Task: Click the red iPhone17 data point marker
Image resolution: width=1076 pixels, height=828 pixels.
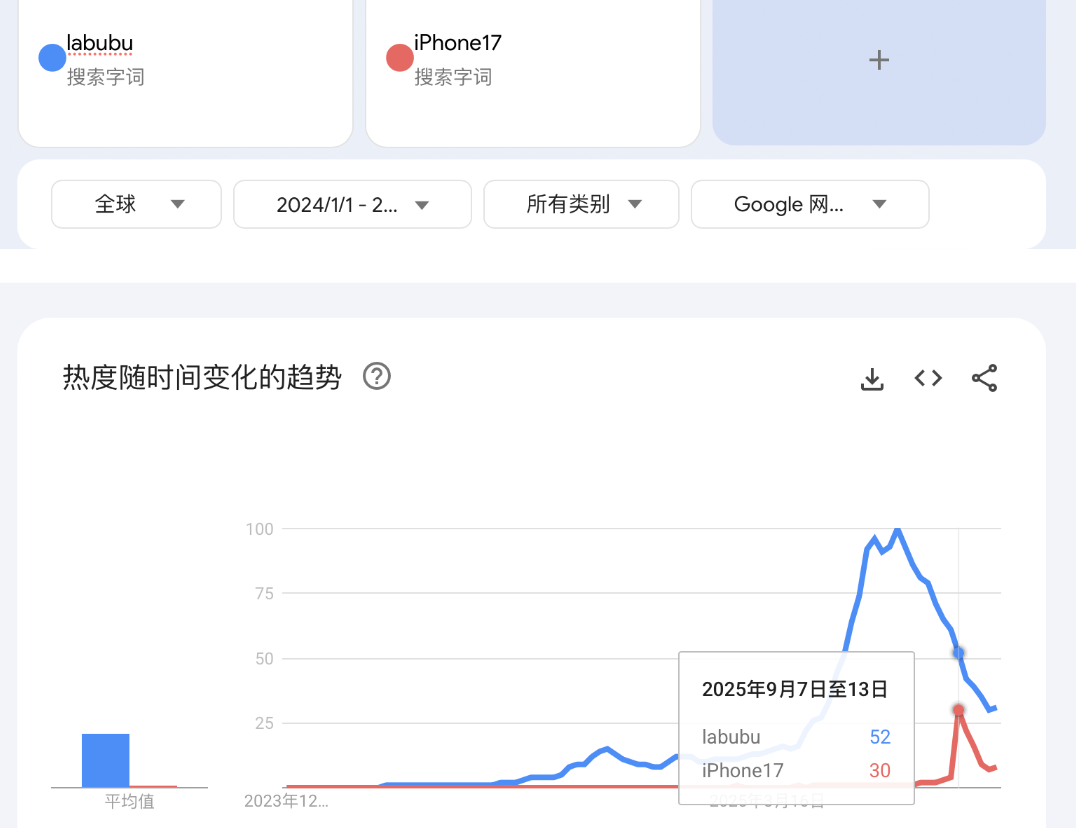Action: tap(959, 709)
